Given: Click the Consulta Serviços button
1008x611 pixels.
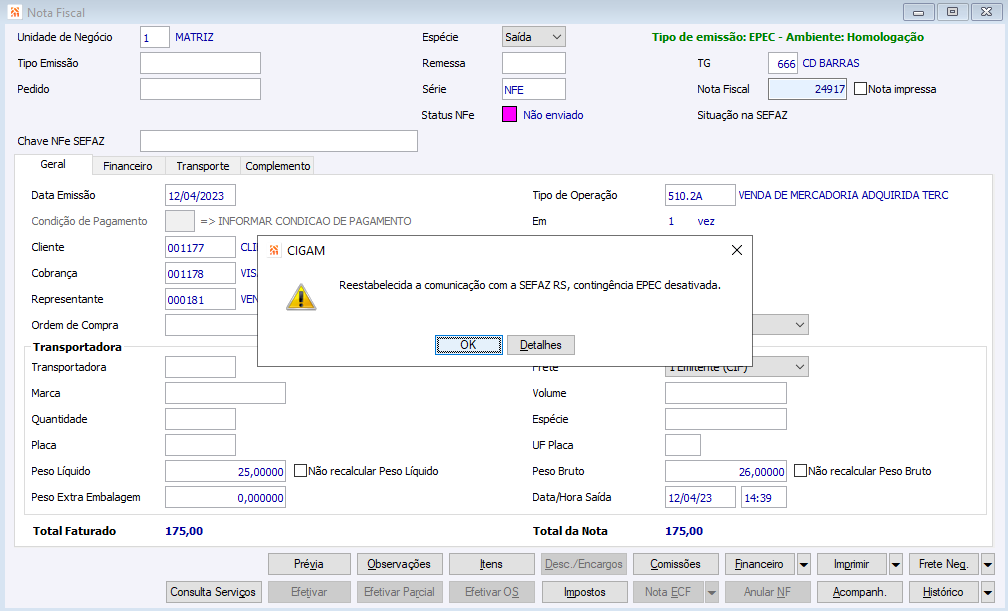Looking at the screenshot, I should (213, 592).
